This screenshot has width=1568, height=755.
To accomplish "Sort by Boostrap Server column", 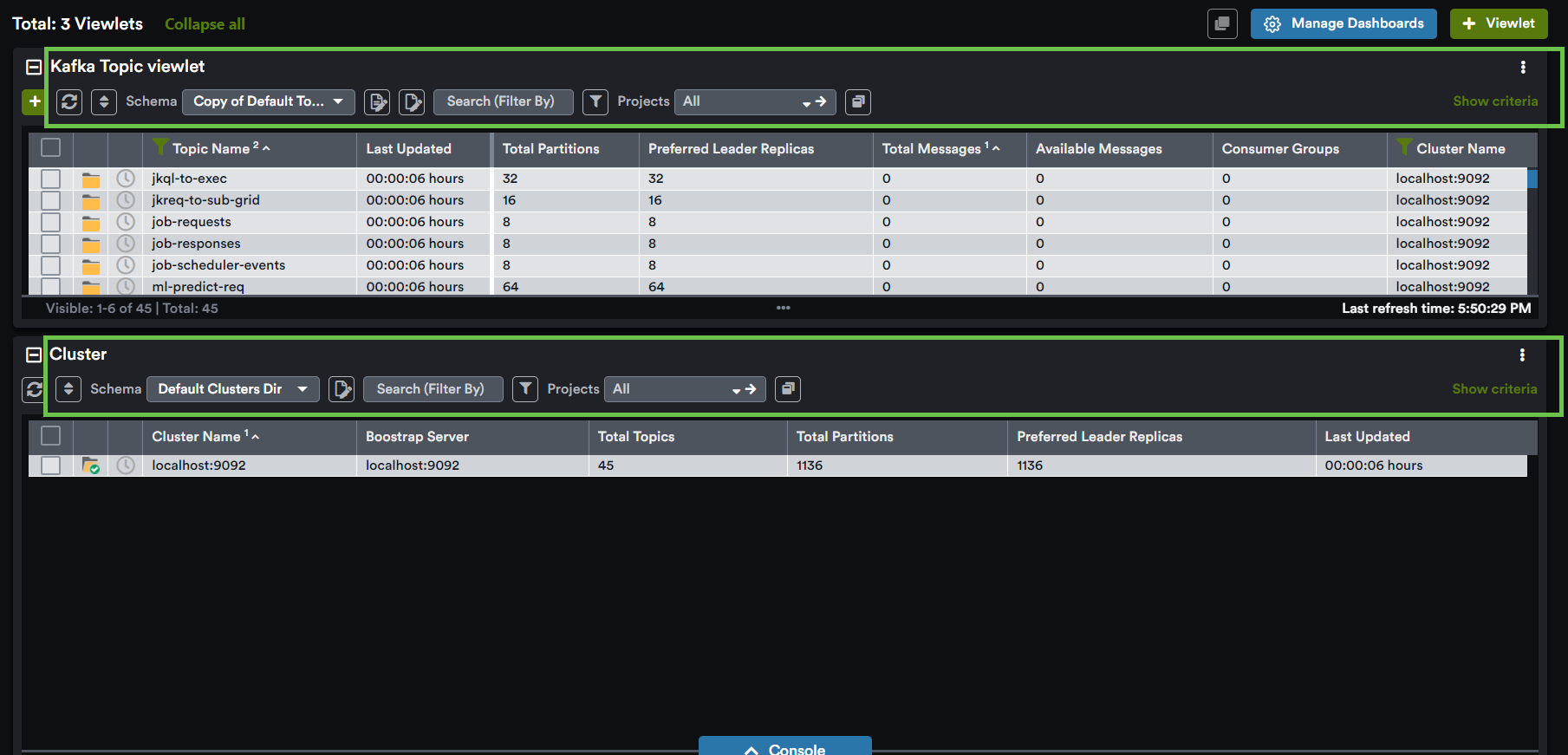I will point(417,437).
